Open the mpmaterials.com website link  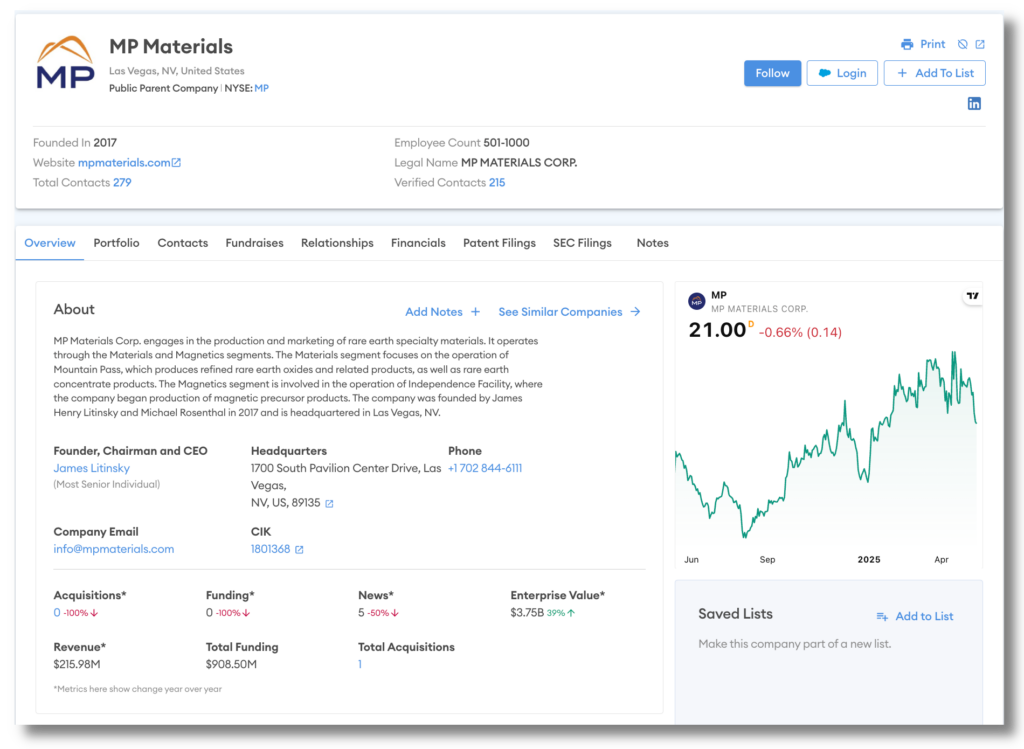coord(124,163)
